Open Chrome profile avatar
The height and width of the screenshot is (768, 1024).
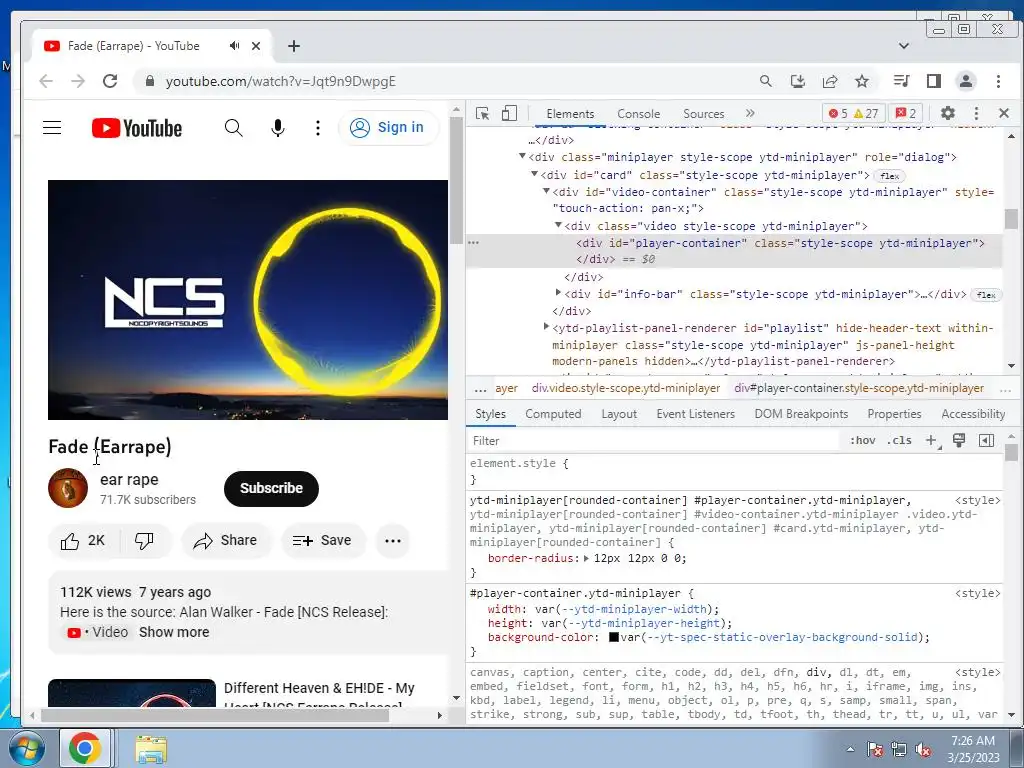966,81
